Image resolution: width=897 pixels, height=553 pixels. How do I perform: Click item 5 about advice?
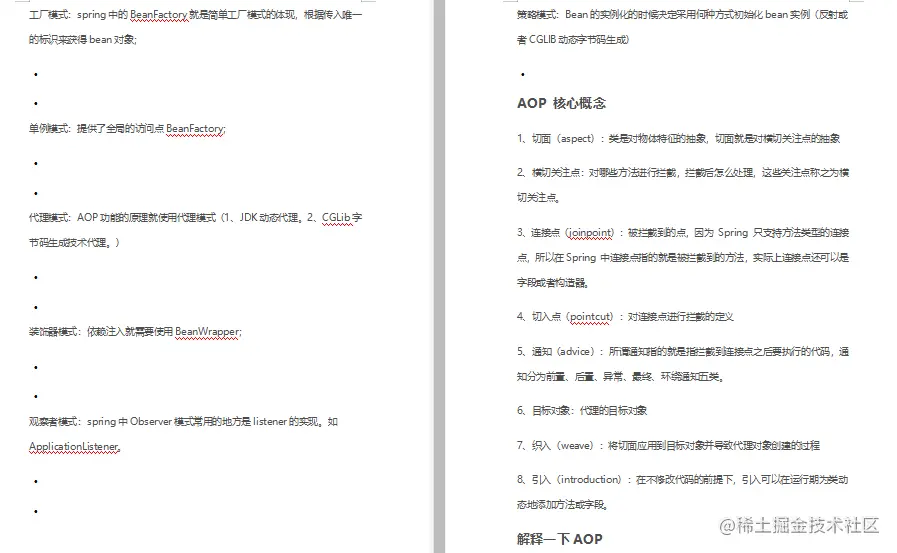point(682,352)
